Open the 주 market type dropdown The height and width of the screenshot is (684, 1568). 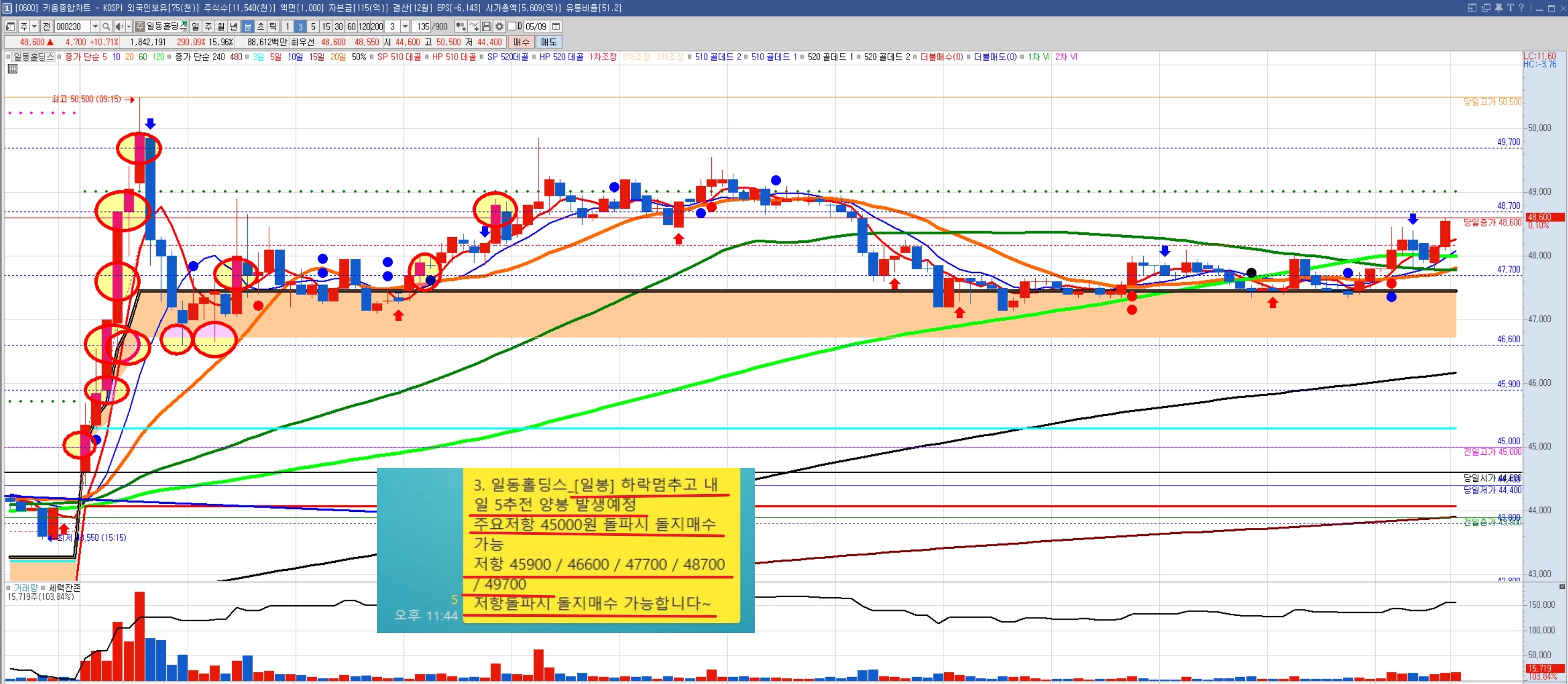(x=34, y=27)
